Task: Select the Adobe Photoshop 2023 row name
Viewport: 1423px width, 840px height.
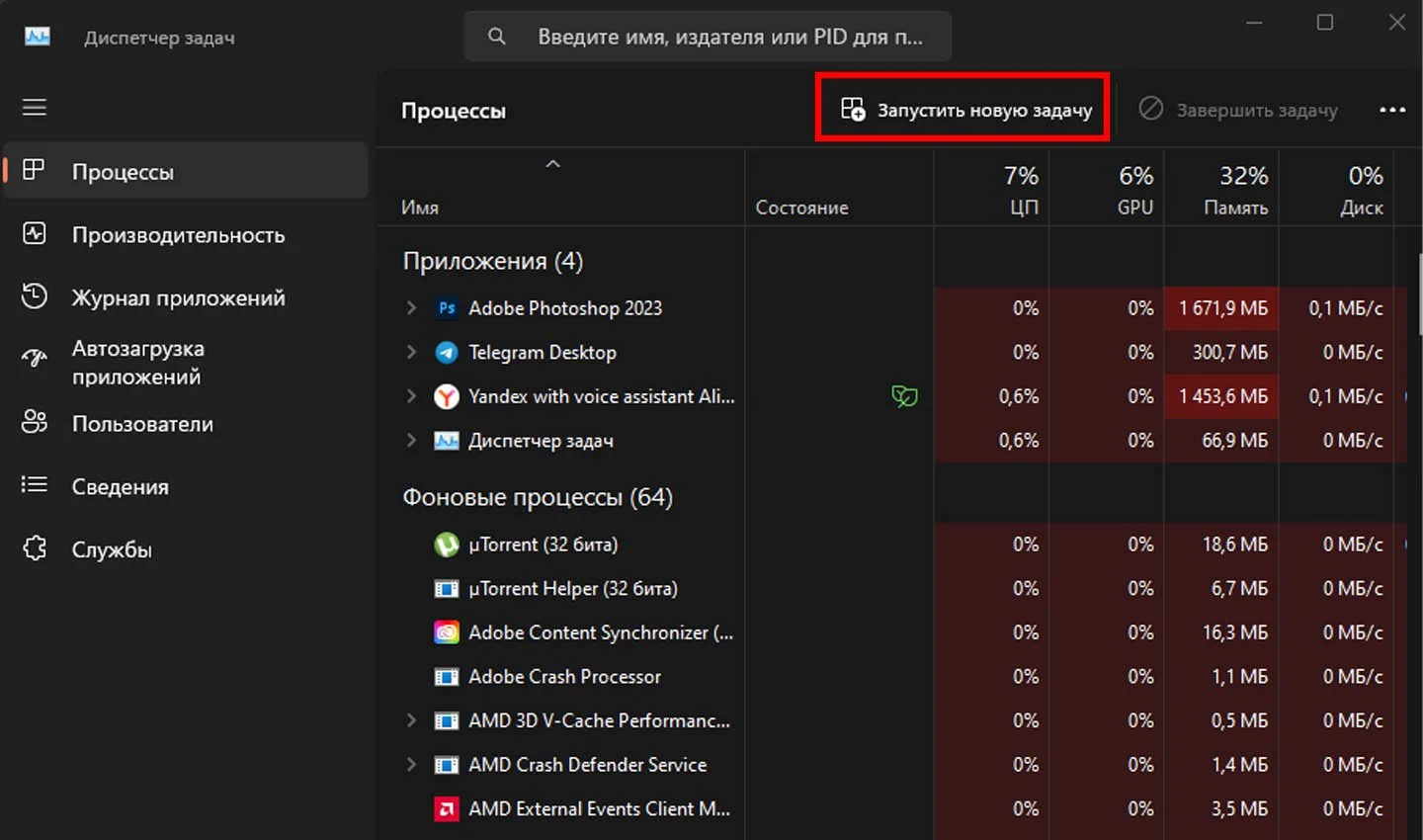Action: [x=565, y=308]
